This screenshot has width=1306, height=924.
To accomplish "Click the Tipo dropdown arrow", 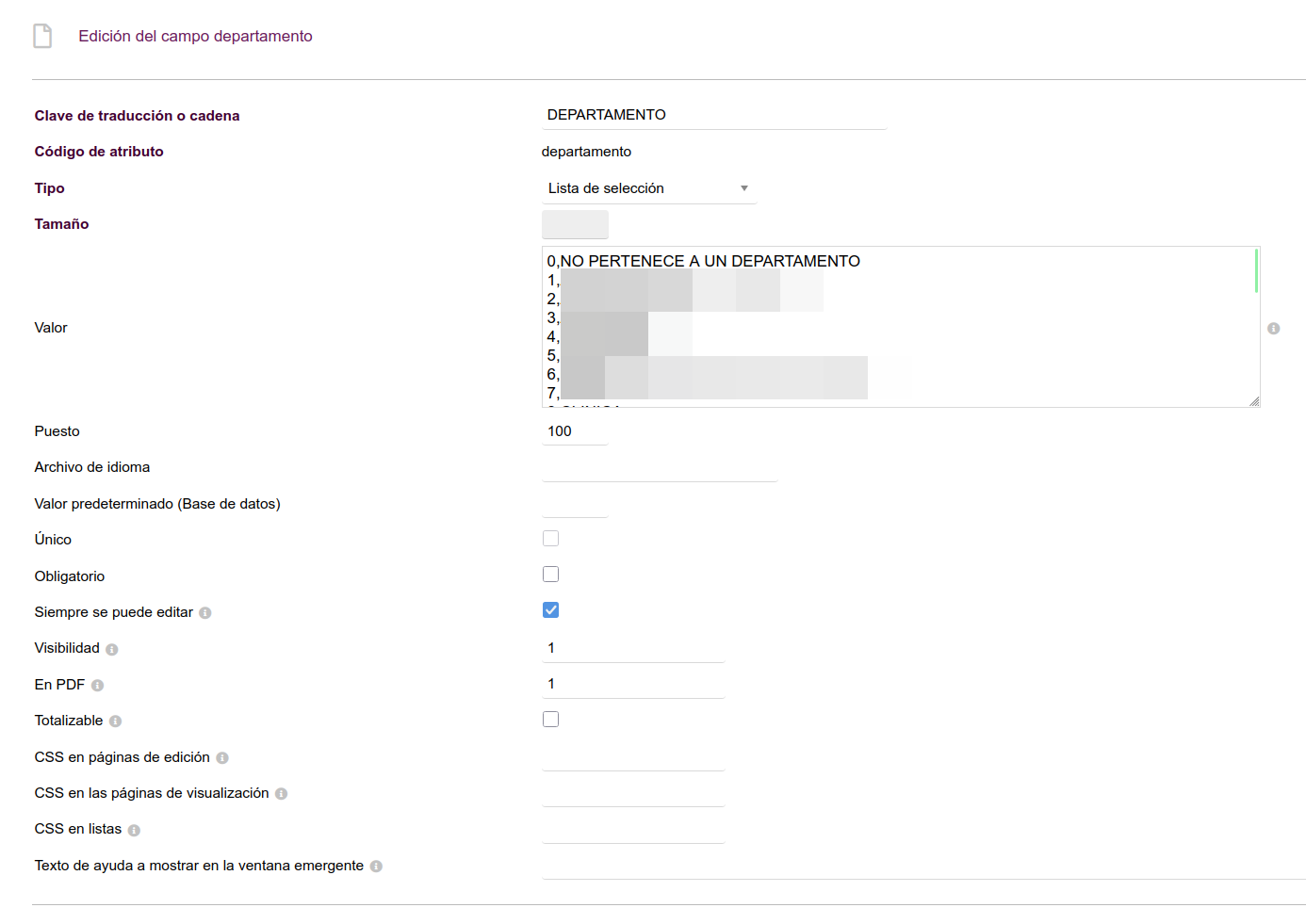I will [x=743, y=188].
